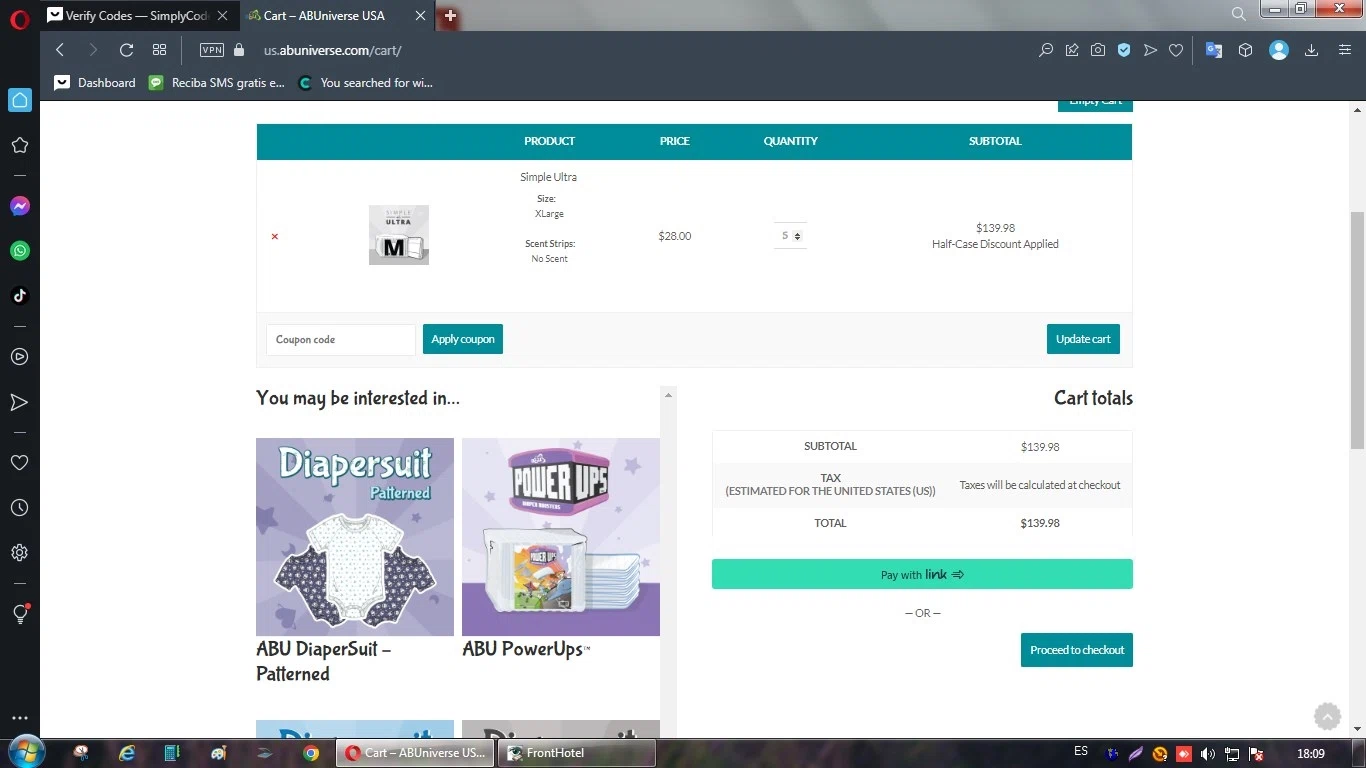Open My Flow arrow in sidebar
This screenshot has width=1366, height=768.
click(x=19, y=402)
